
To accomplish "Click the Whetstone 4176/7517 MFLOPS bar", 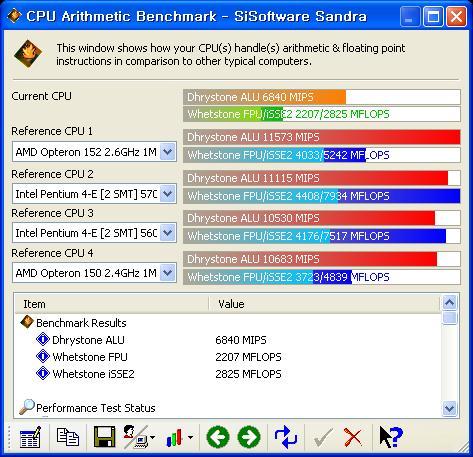I will pyautogui.click(x=322, y=236).
